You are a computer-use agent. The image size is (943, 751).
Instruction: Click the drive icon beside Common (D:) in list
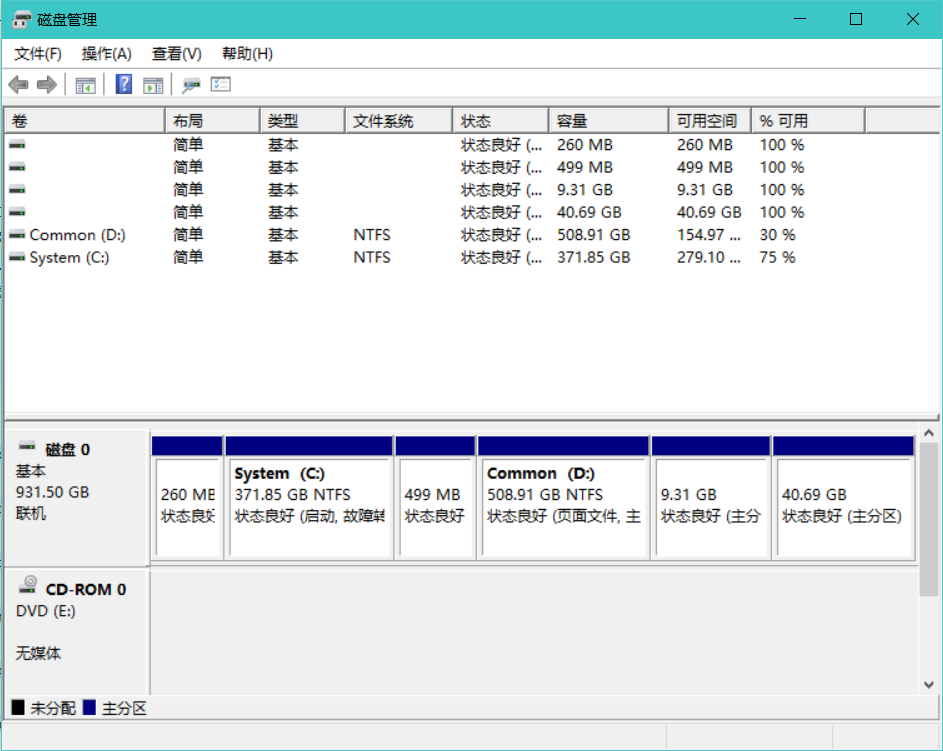[17, 234]
